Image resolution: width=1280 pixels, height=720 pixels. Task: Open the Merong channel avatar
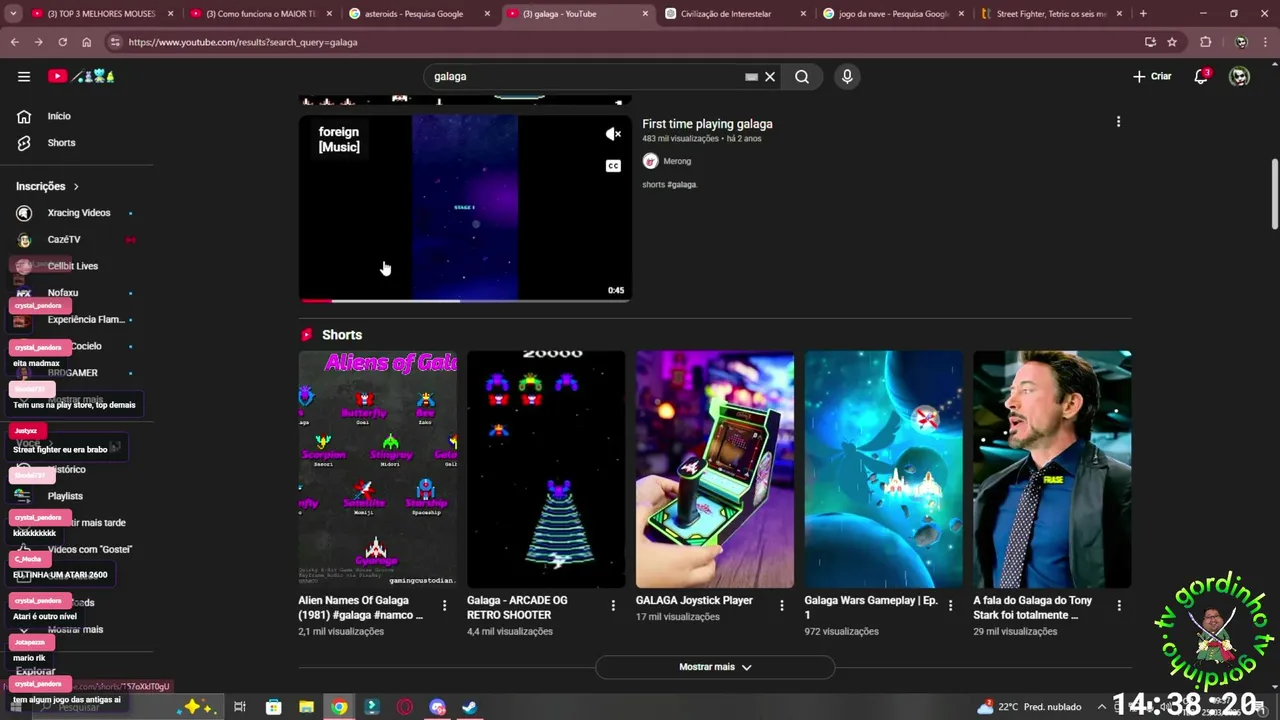[x=650, y=161]
